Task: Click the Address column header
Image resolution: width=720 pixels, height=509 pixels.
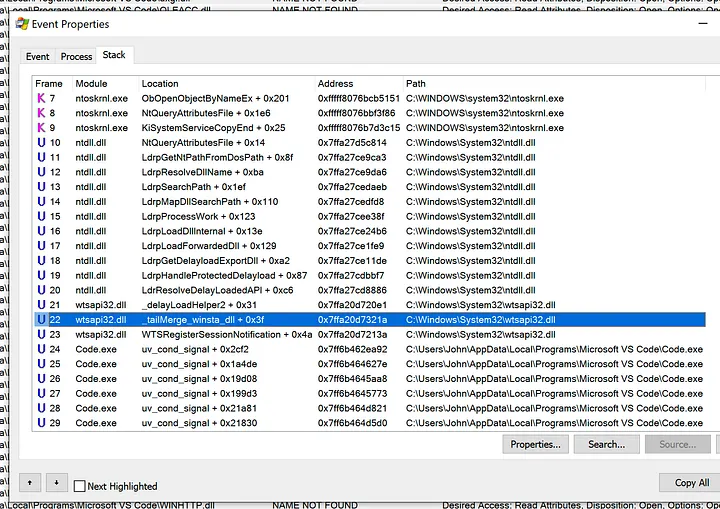Action: [x=335, y=84]
